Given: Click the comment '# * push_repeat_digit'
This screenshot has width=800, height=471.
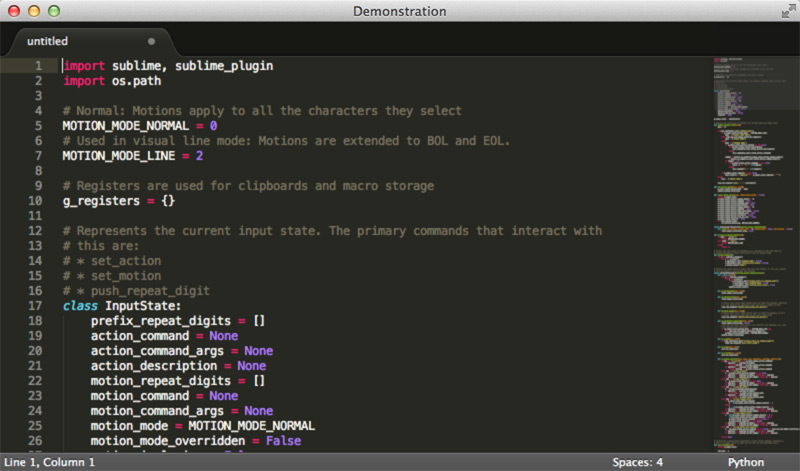Looking at the screenshot, I should (136, 291).
